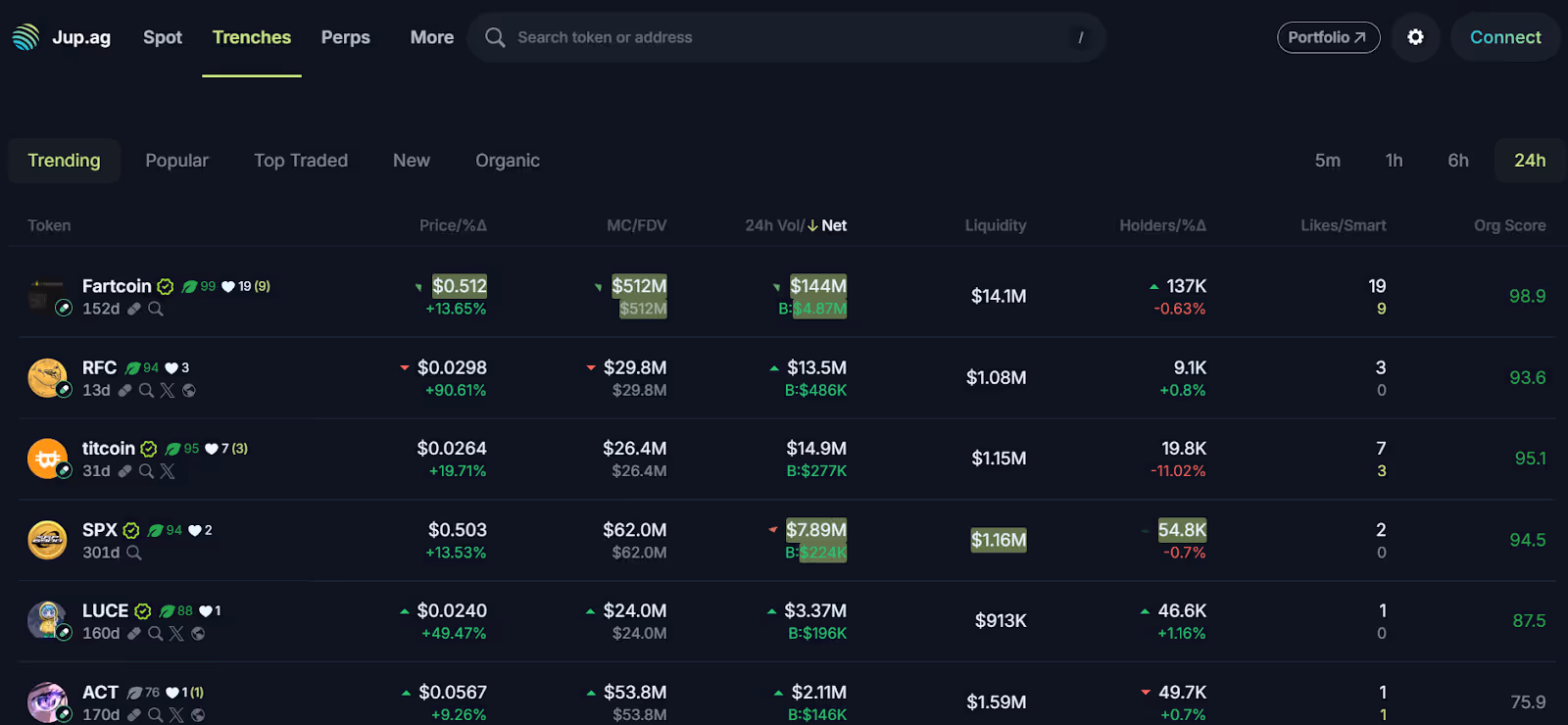The image size is (1568, 725).
Task: Click the X (Twitter) icon for RFC
Action: point(168,390)
